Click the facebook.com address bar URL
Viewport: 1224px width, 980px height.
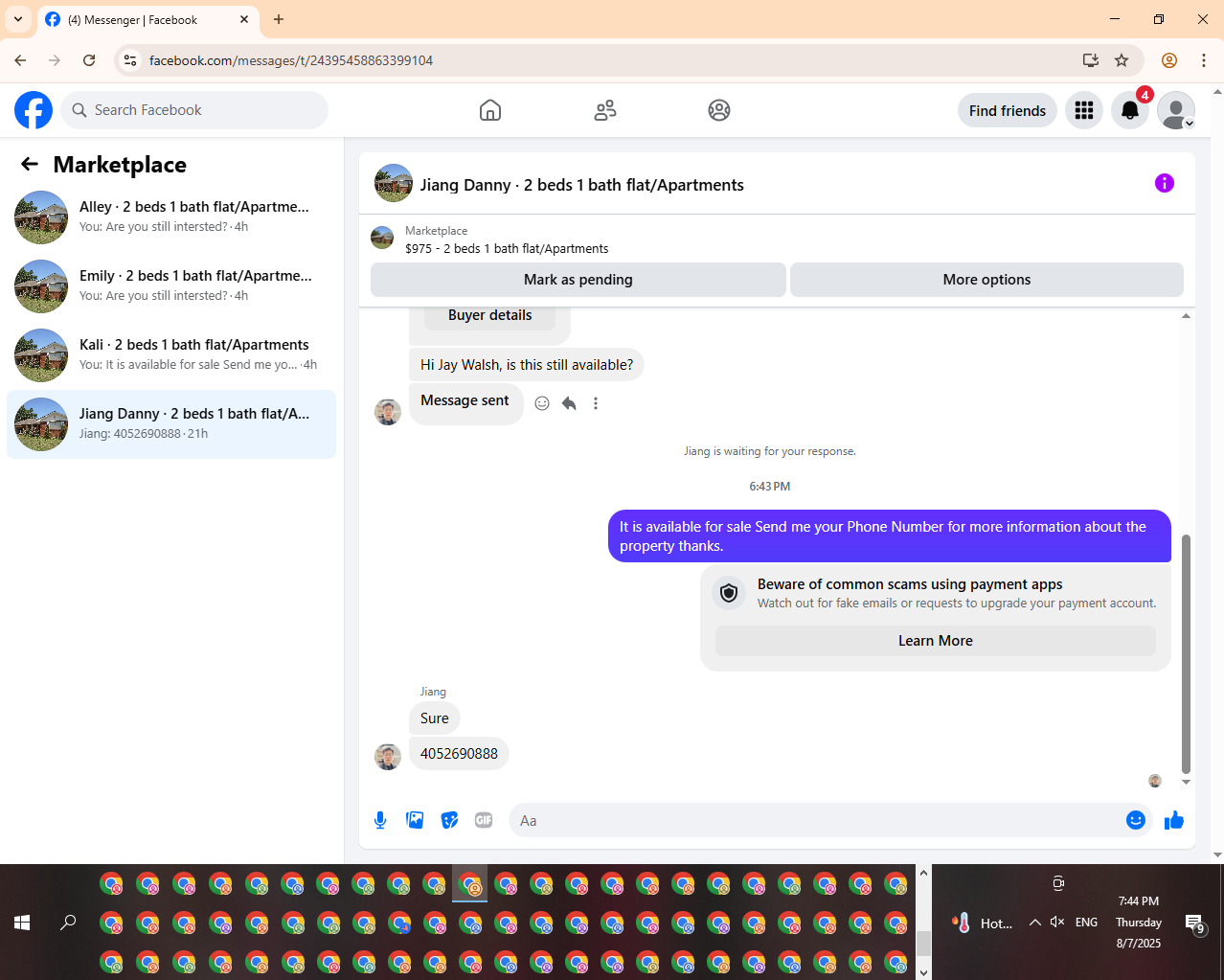291,60
